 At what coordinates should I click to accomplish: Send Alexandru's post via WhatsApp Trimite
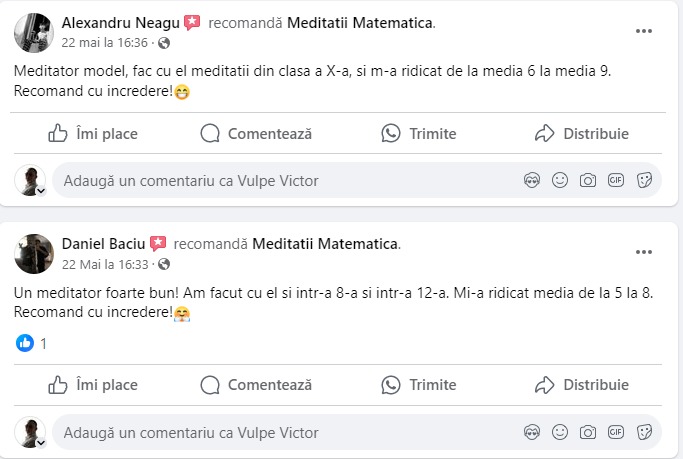tap(418, 133)
